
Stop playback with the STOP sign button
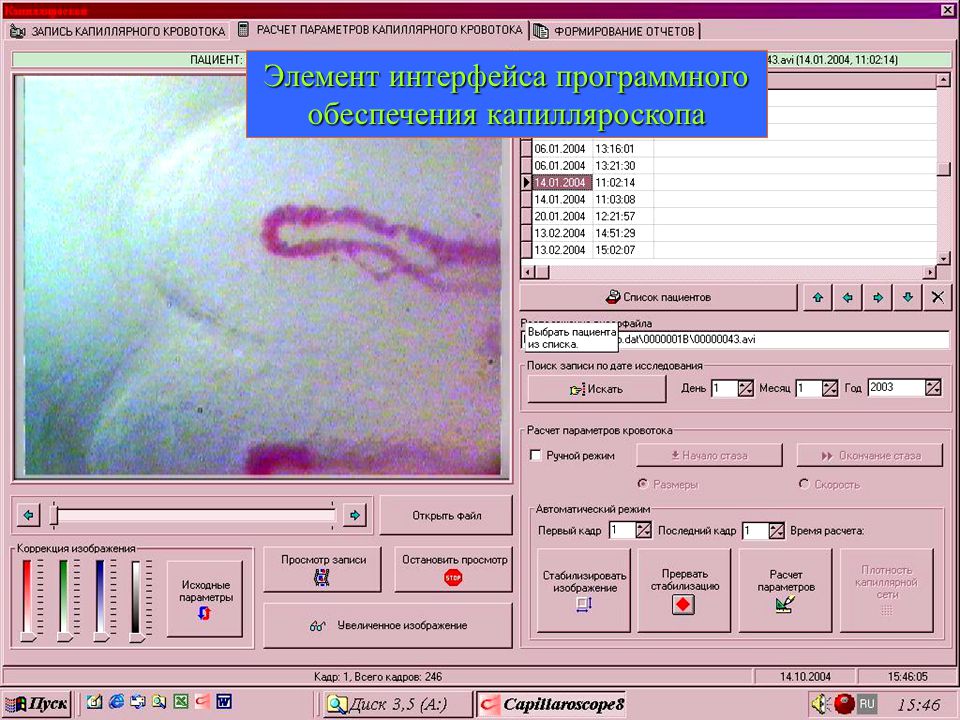(454, 569)
